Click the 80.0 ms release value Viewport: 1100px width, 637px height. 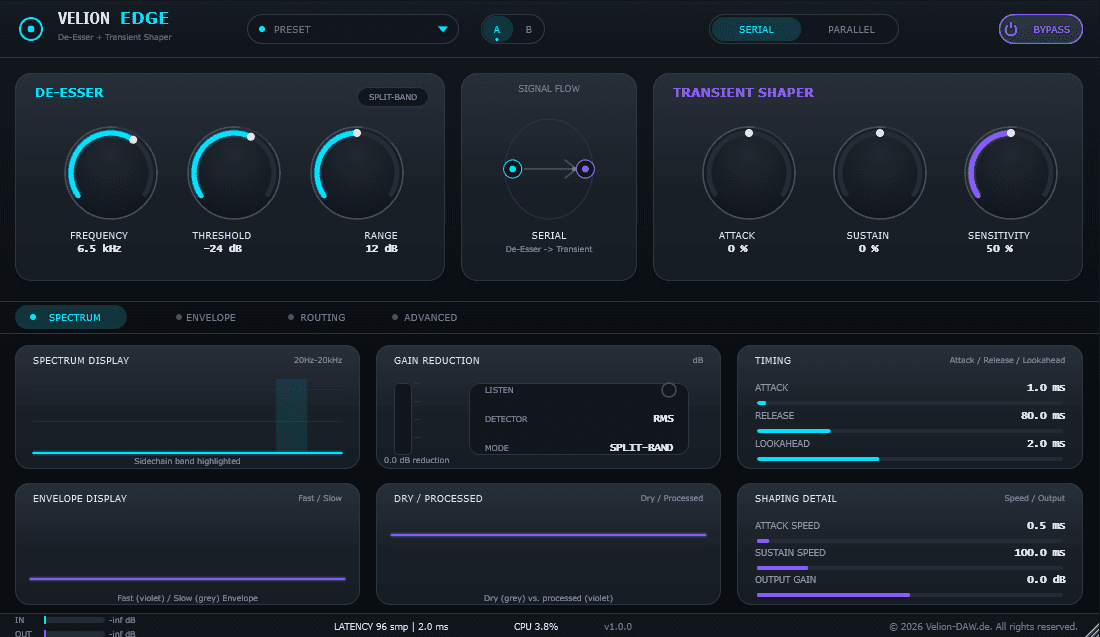click(1042, 415)
